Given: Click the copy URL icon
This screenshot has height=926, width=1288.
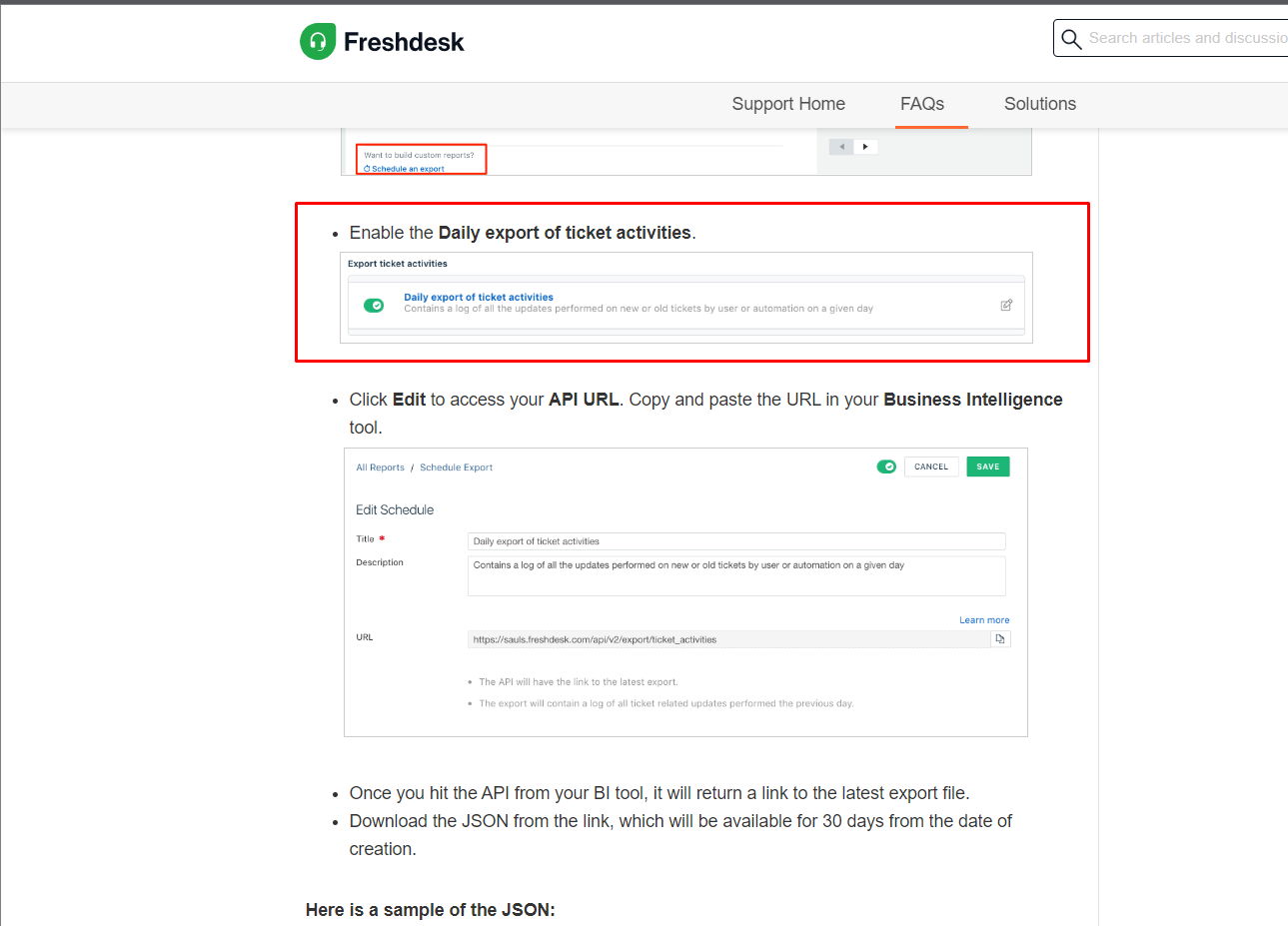Looking at the screenshot, I should (1000, 639).
